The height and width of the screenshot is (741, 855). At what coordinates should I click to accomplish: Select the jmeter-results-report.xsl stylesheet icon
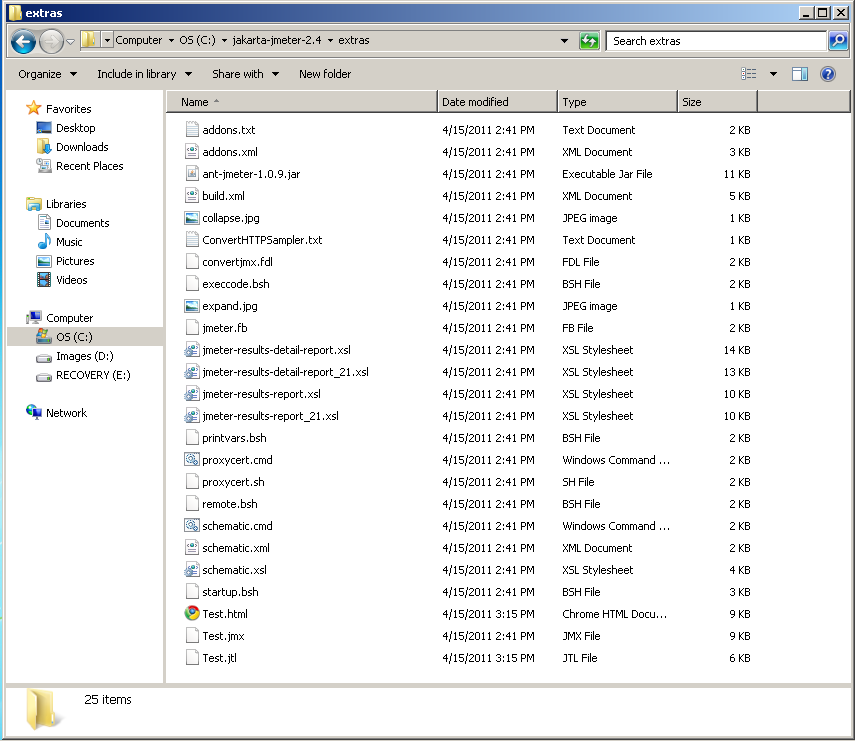click(191, 394)
